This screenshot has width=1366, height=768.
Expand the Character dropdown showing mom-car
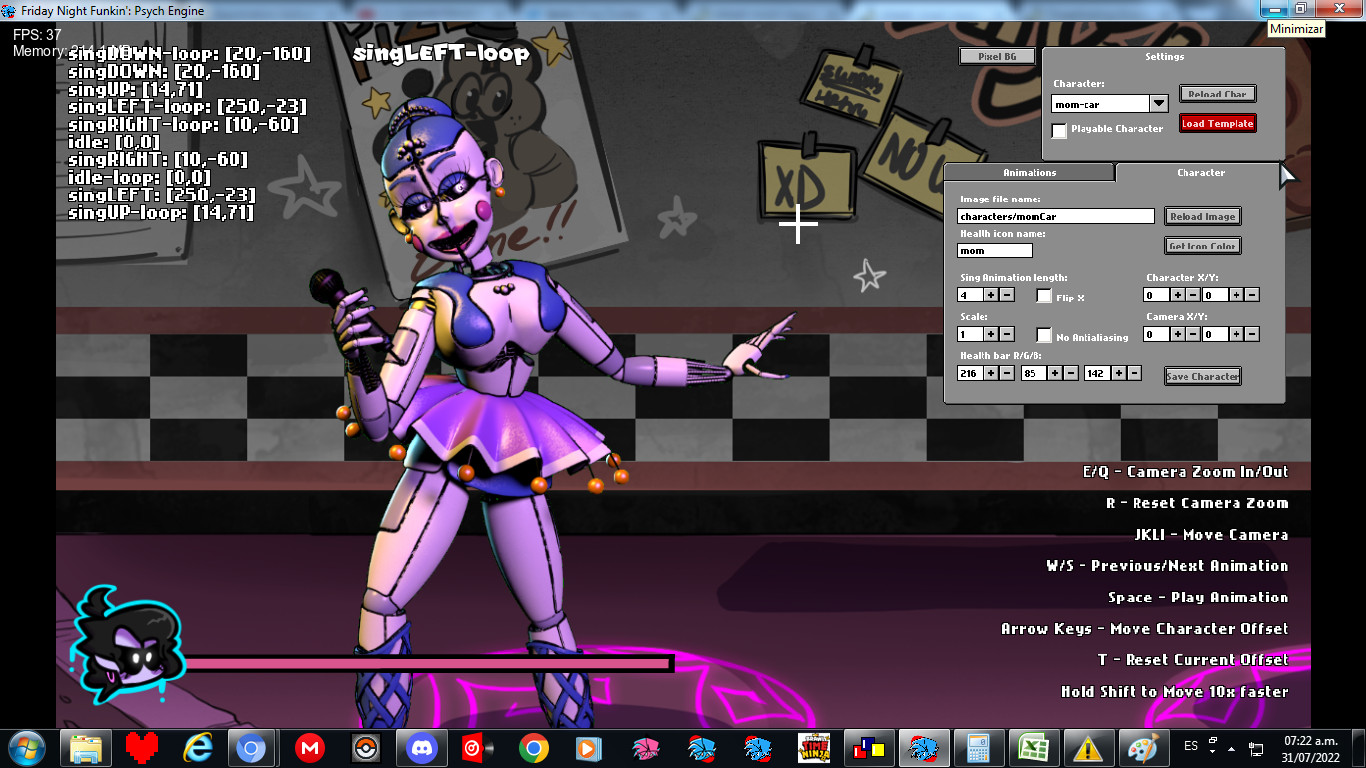click(x=1158, y=104)
